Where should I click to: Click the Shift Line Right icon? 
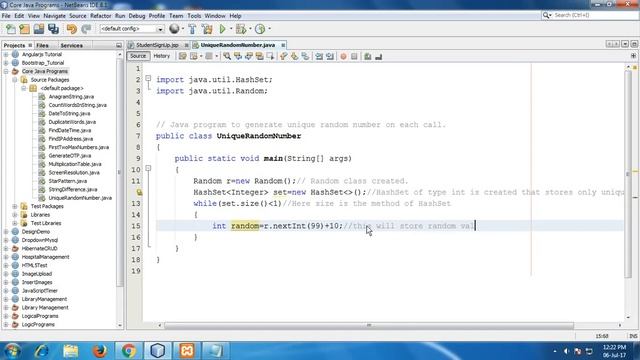tap(330, 56)
